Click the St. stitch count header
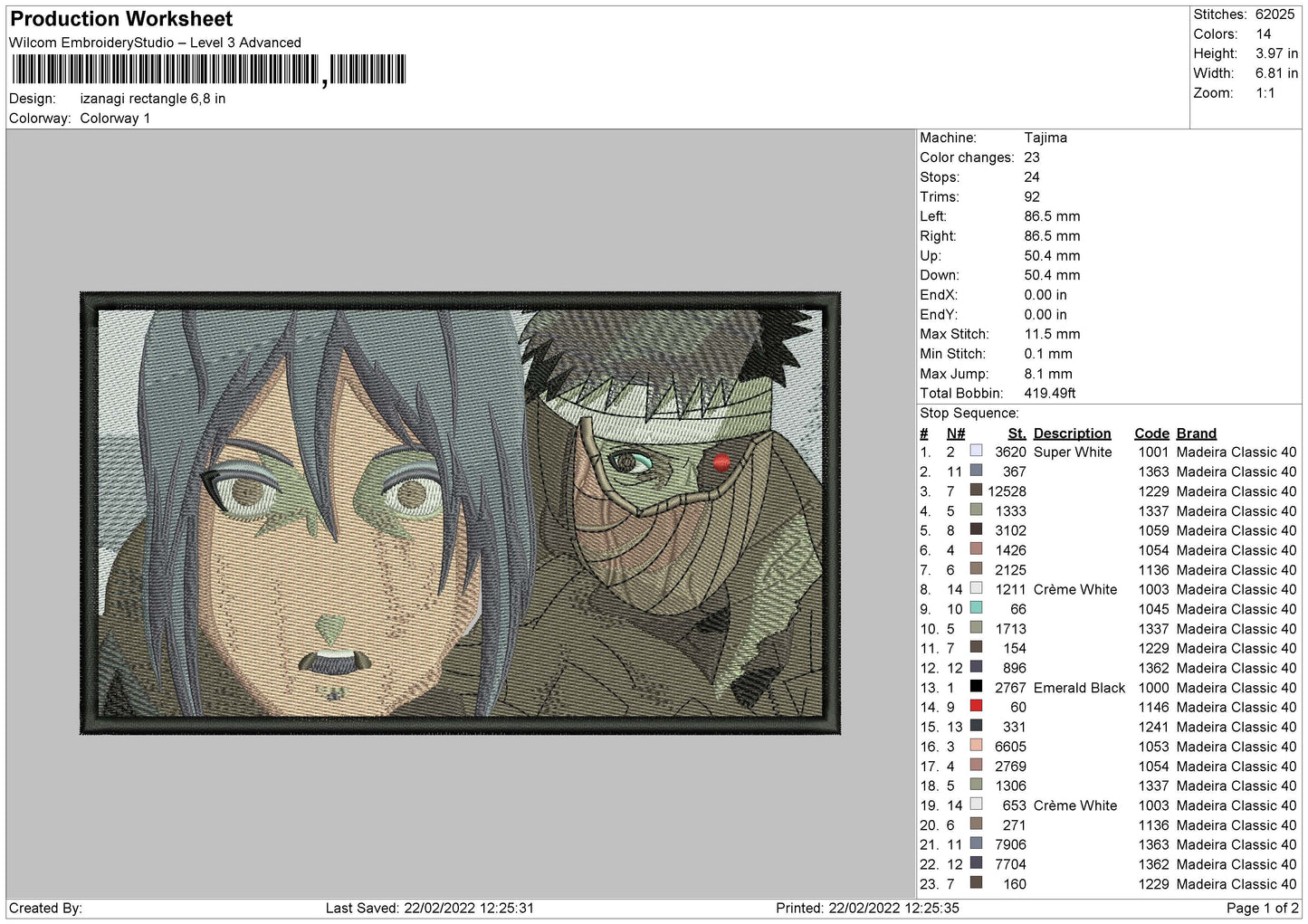 coord(1017,433)
